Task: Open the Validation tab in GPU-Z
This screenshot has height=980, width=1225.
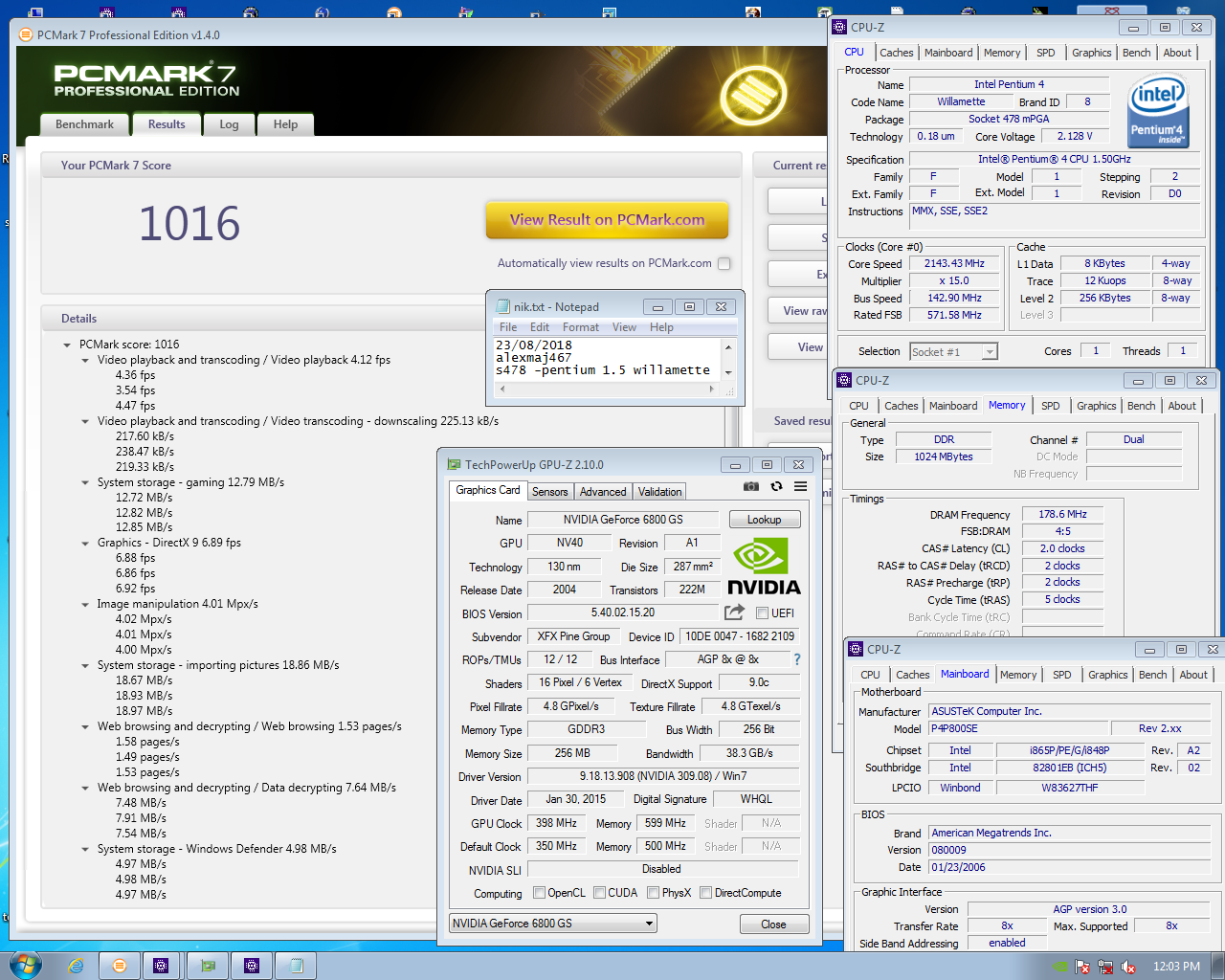Action: 660,492
